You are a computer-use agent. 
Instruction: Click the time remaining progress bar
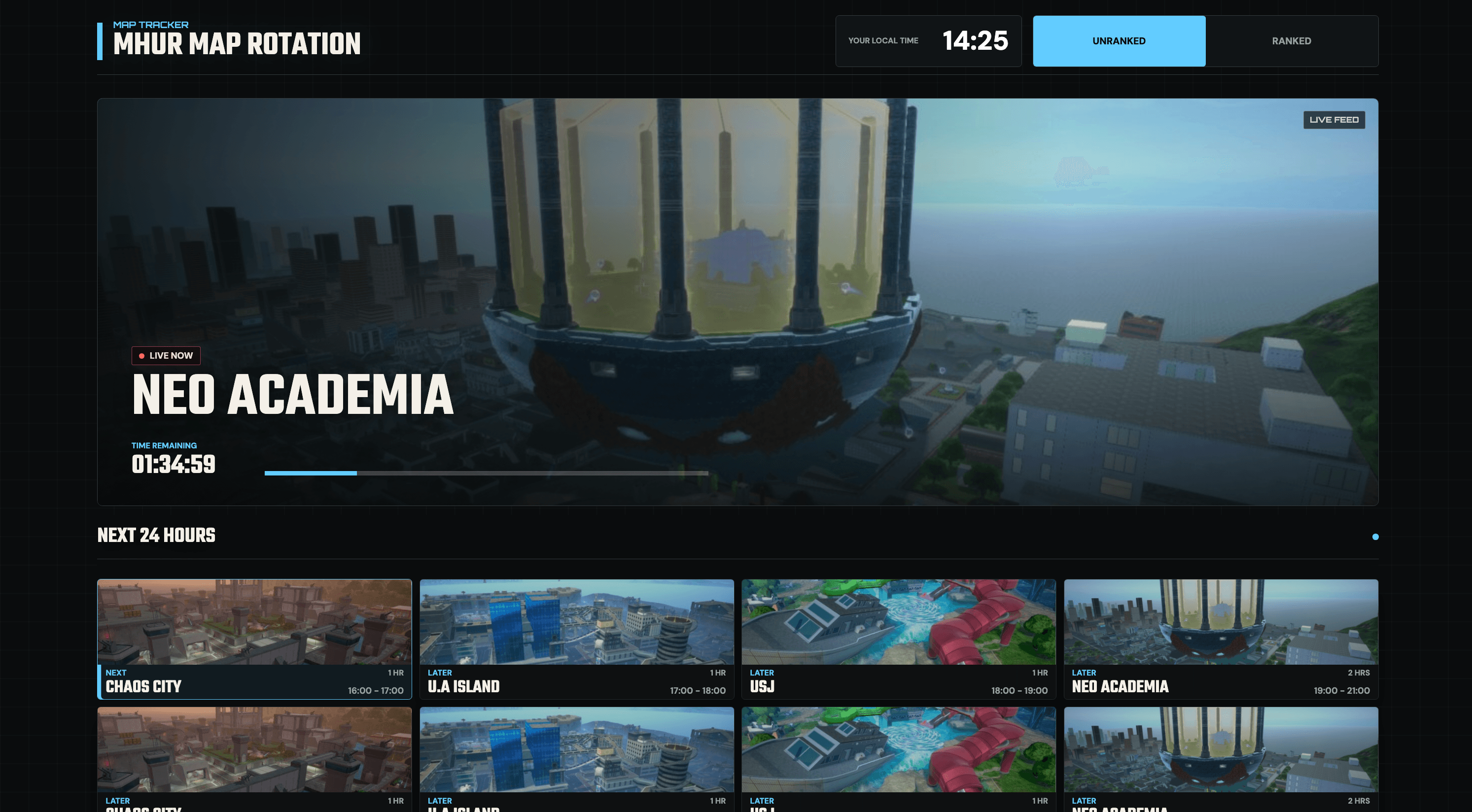click(486, 474)
